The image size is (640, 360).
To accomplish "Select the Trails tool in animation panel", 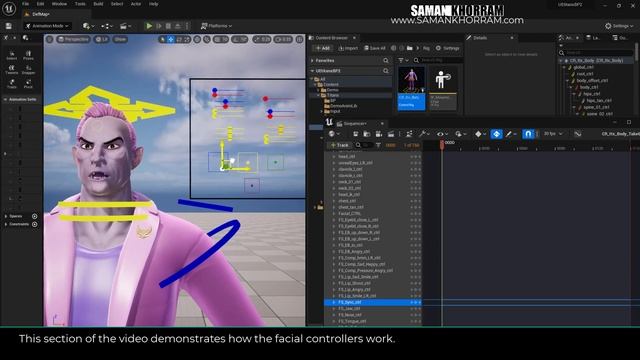I will click(12, 84).
